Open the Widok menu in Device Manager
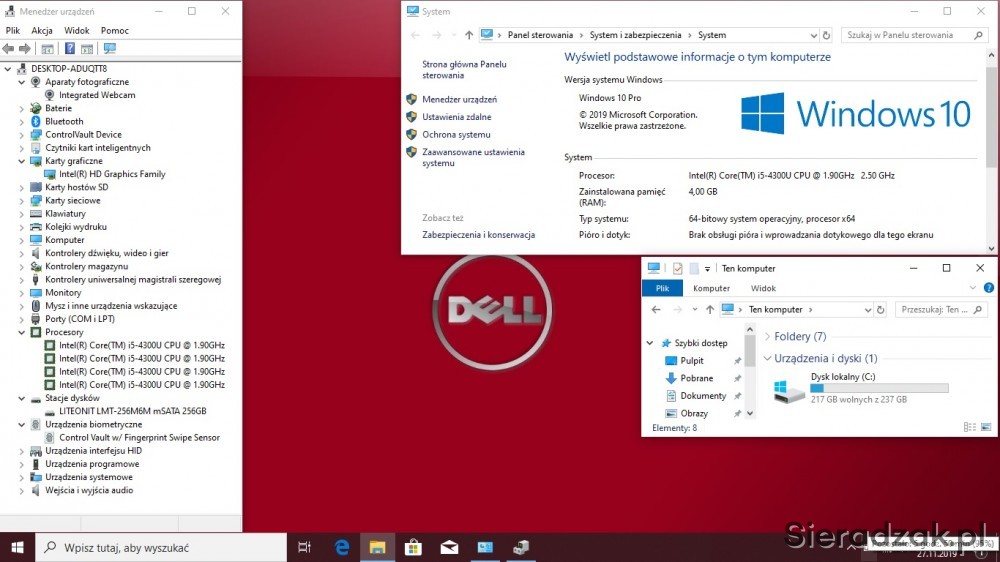1000x562 pixels. tap(77, 31)
